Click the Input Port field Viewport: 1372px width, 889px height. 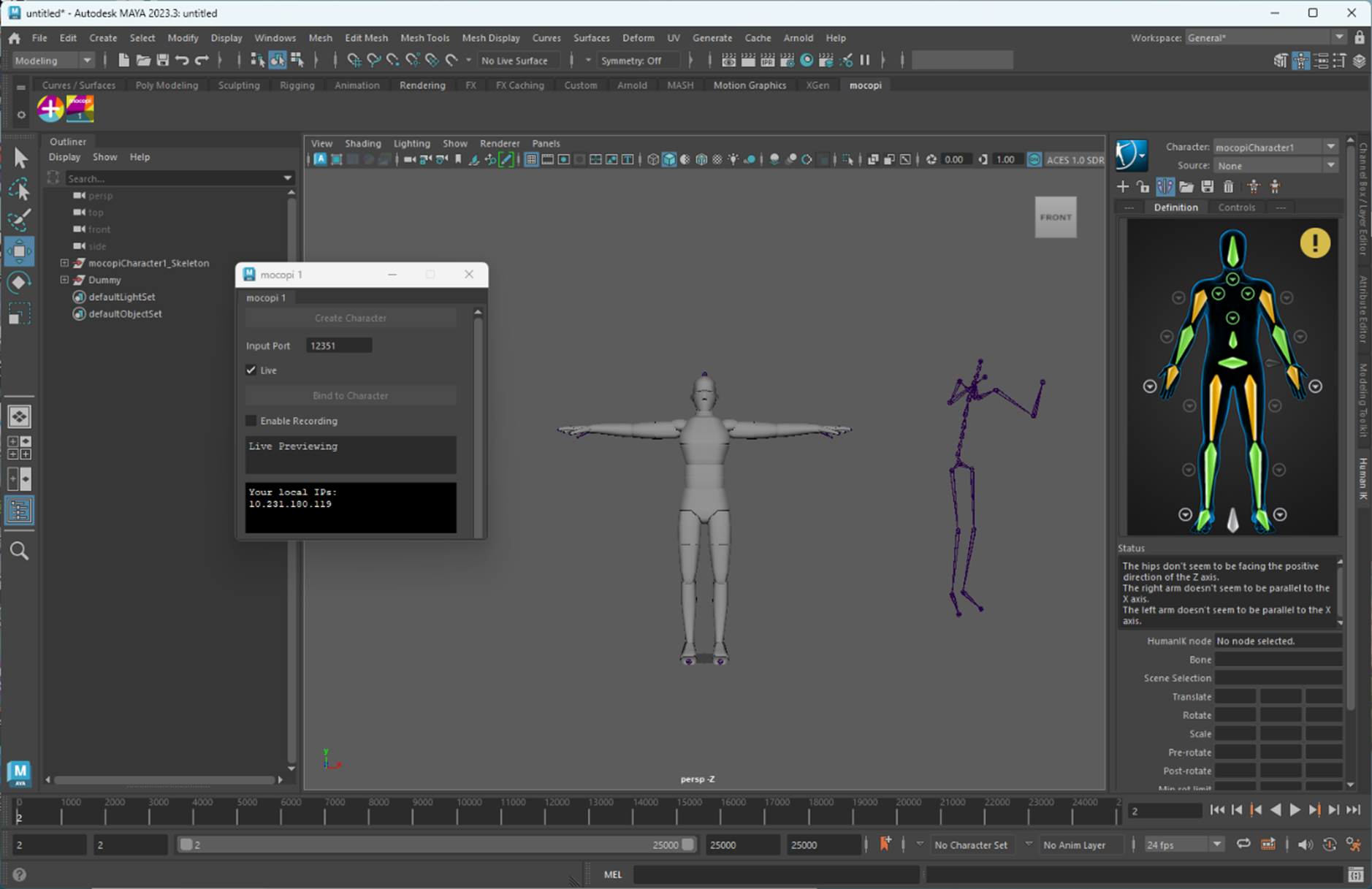(339, 346)
